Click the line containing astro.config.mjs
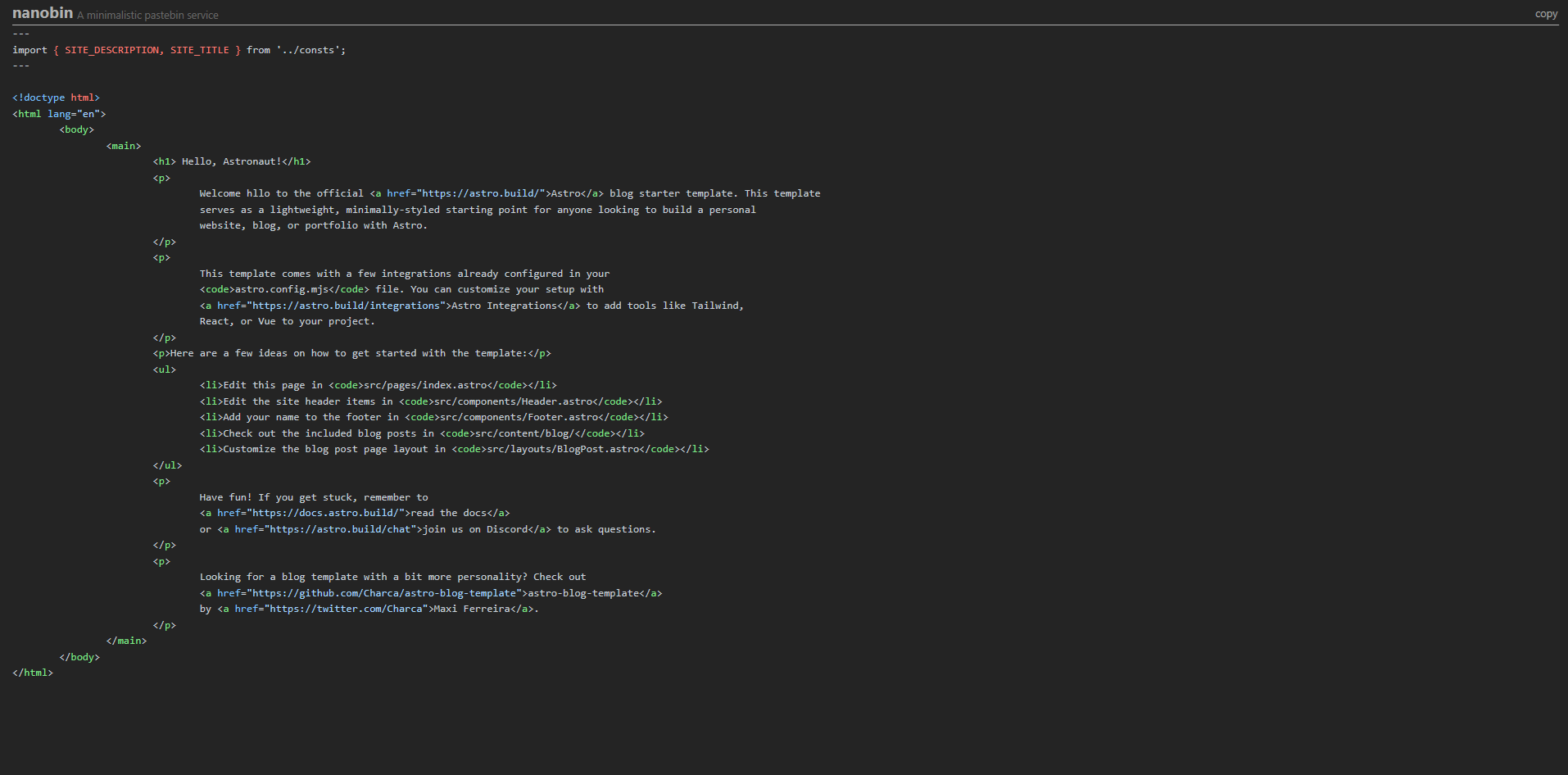1568x775 pixels. point(401,289)
